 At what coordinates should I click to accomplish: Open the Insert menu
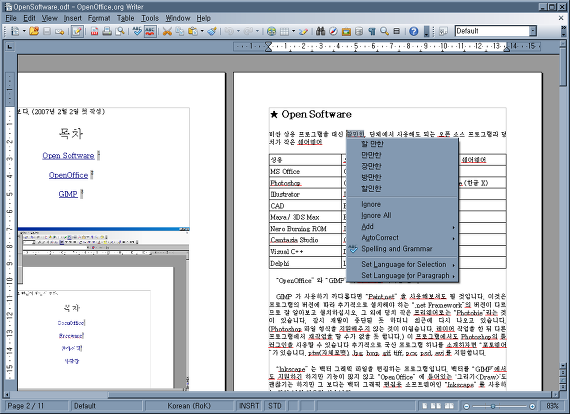(x=73, y=18)
